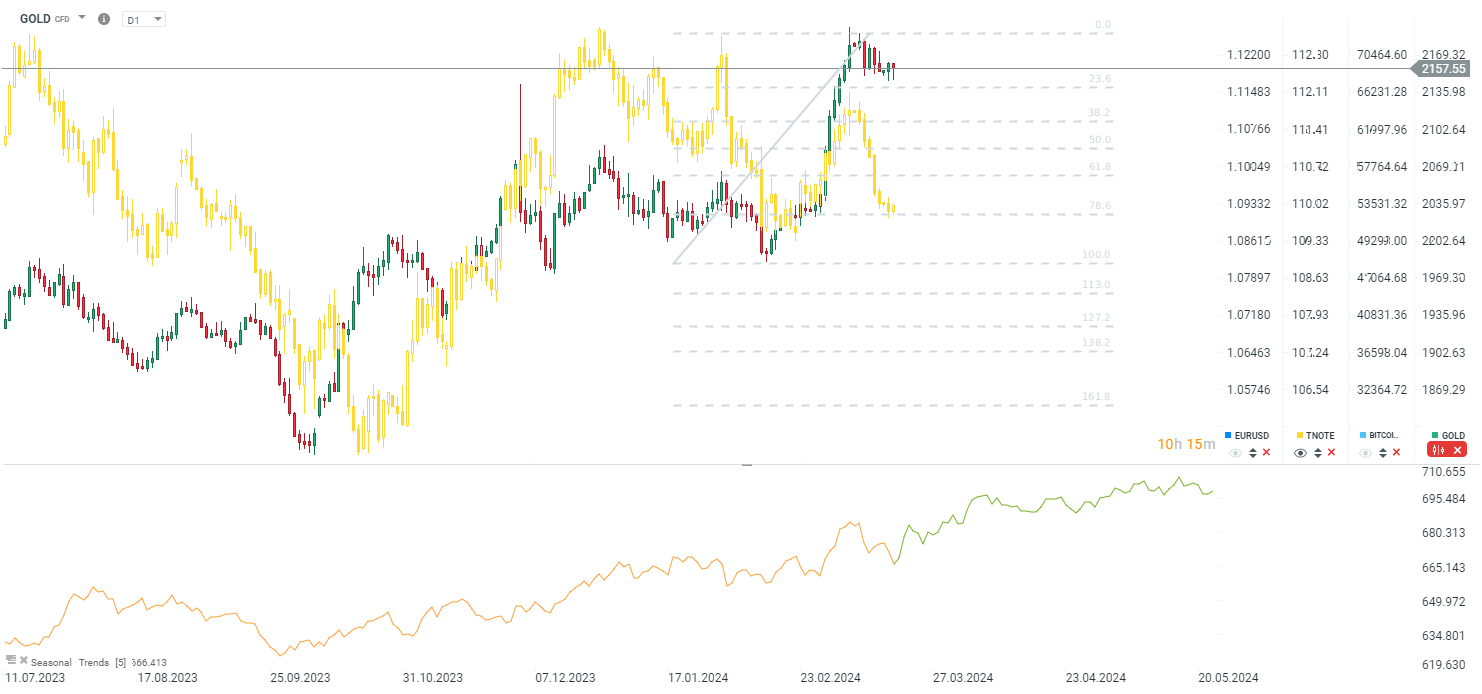The height and width of the screenshot is (694, 1482).
Task: Reorder EURUSD overlay with up-down arrows
Action: point(1253,453)
